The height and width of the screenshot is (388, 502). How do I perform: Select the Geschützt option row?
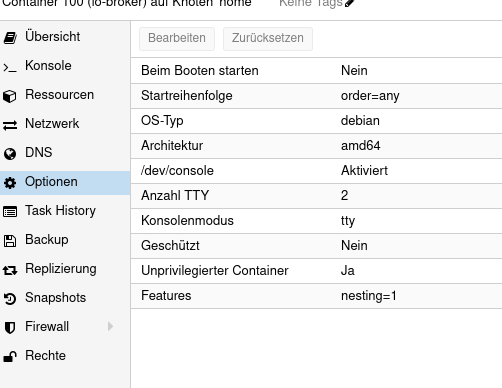316,246
